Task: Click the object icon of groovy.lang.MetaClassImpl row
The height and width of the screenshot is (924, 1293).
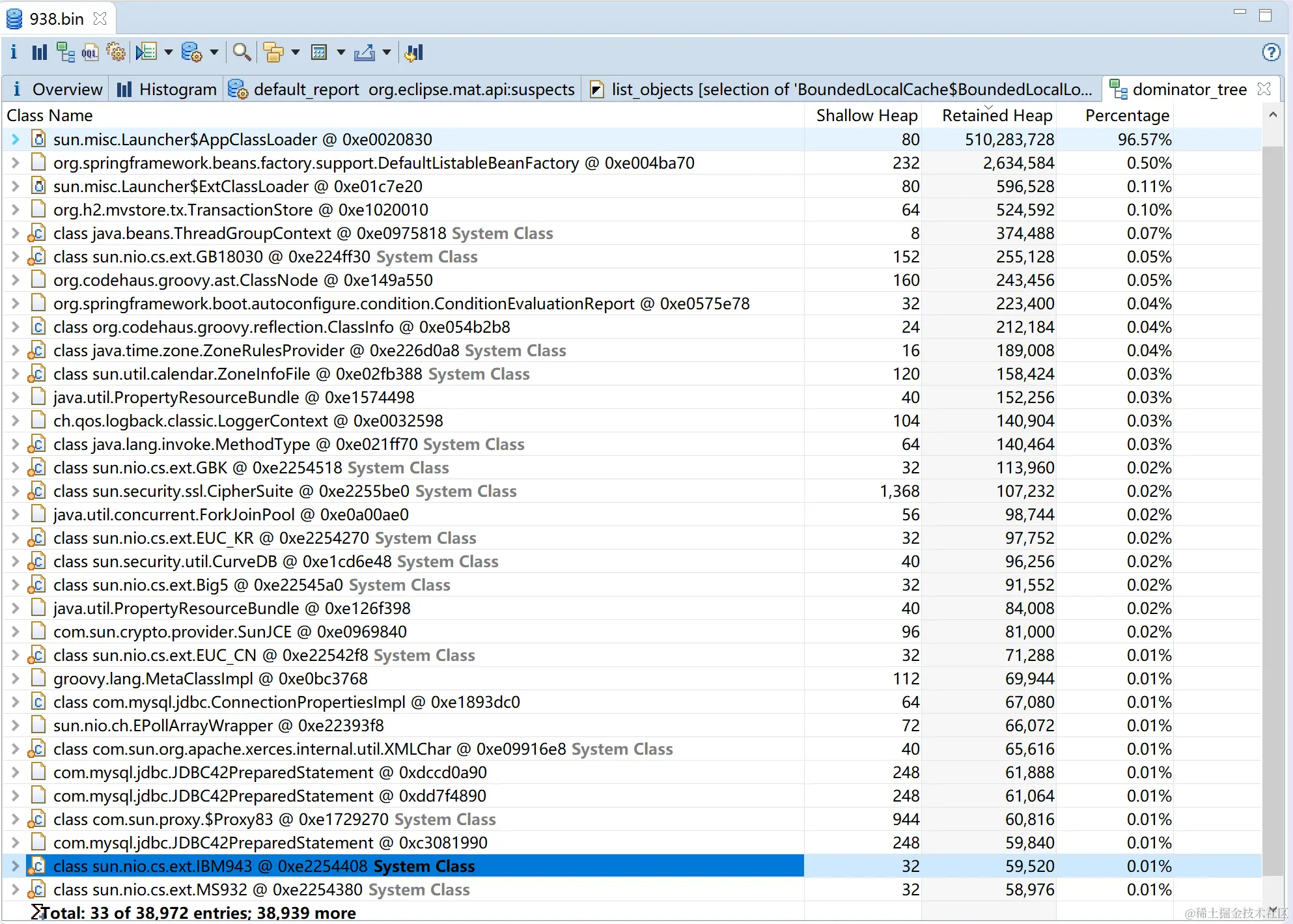Action: pyautogui.click(x=39, y=679)
